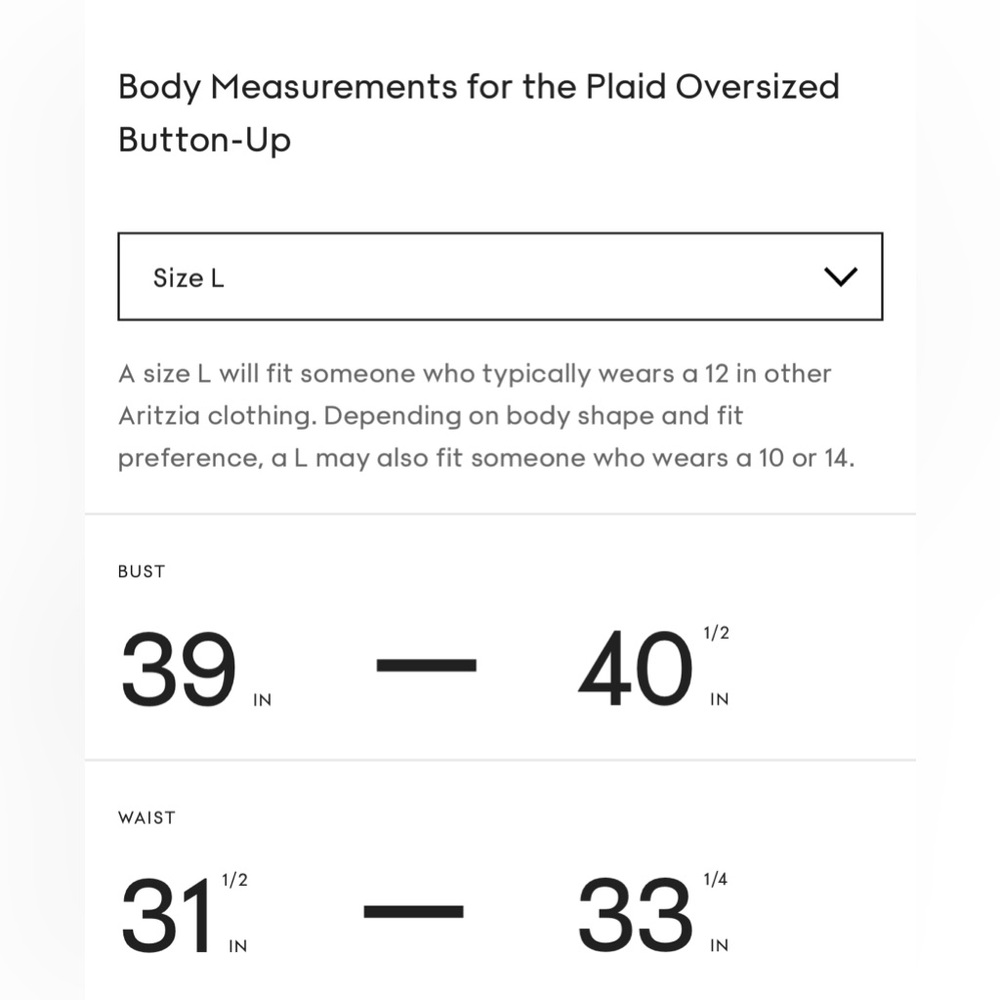Viewport: 1000px width, 1000px height.
Task: Click the waist maximum value 33
Action: (x=635, y=915)
